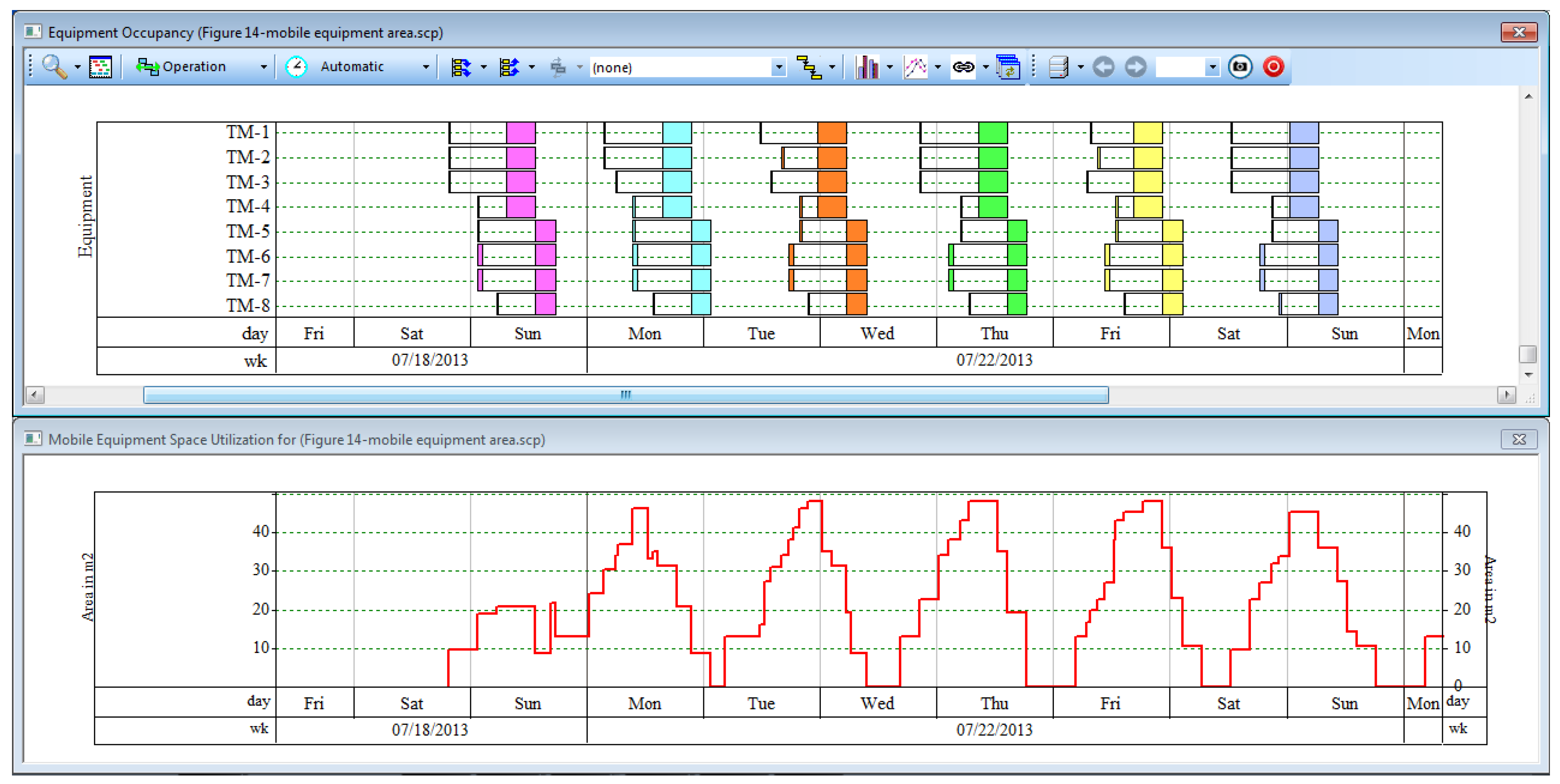The height and width of the screenshot is (784, 1560).
Task: Click the horizontal scrollbar thumb
Action: tap(626, 395)
